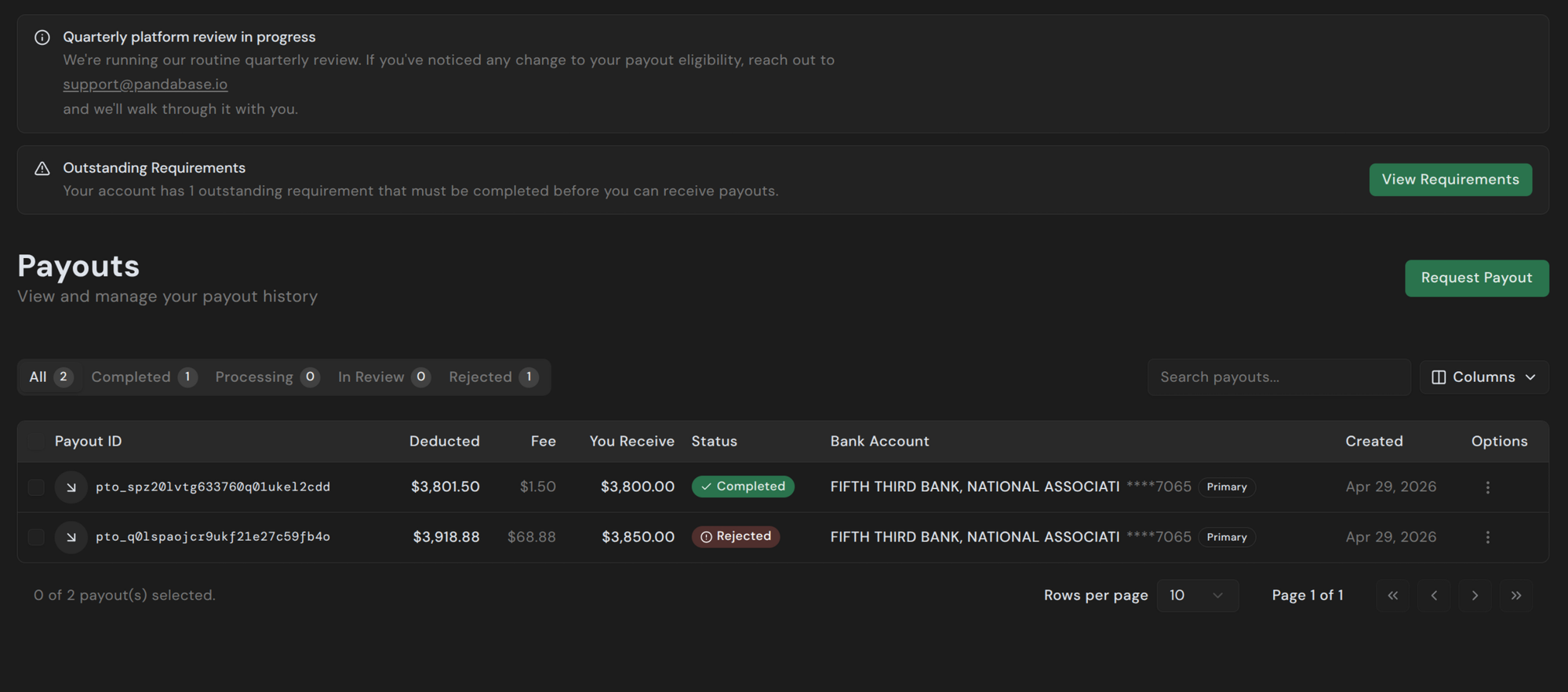The image size is (1568, 692).
Task: Click the bank account name in the Completed row
Action: [x=974, y=487]
